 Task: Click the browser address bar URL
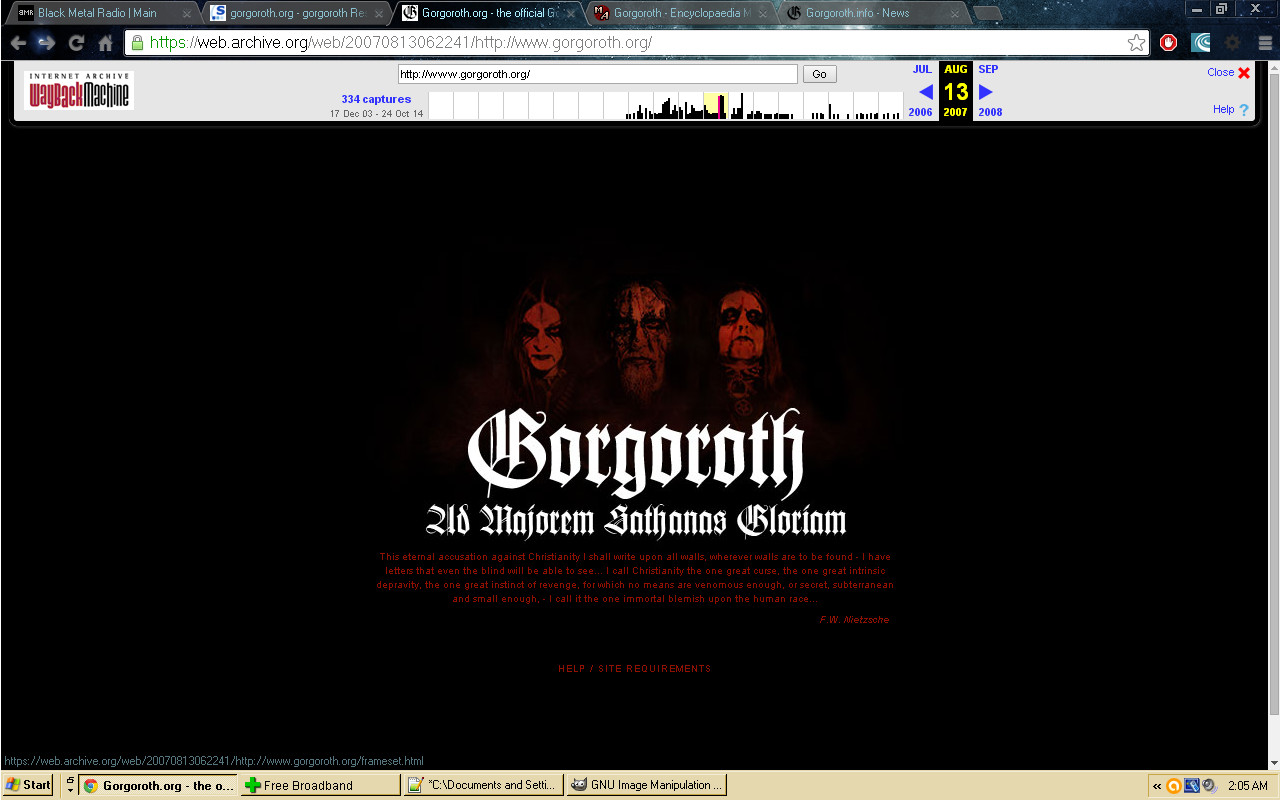point(635,43)
